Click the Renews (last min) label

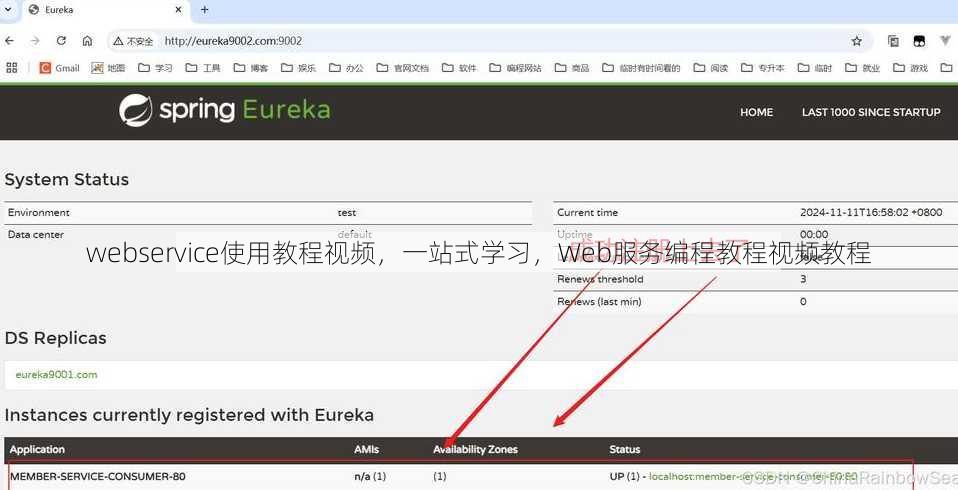point(599,301)
